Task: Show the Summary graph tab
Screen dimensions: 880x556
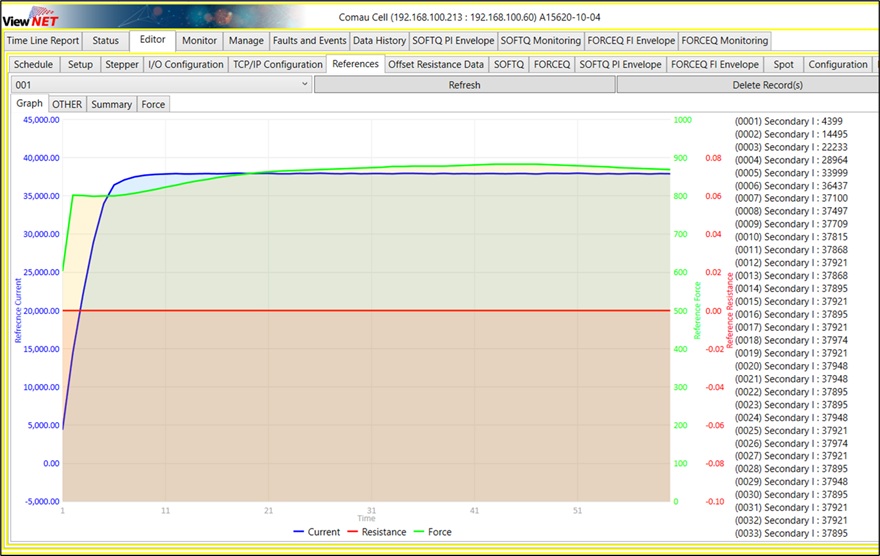Action: (x=111, y=104)
